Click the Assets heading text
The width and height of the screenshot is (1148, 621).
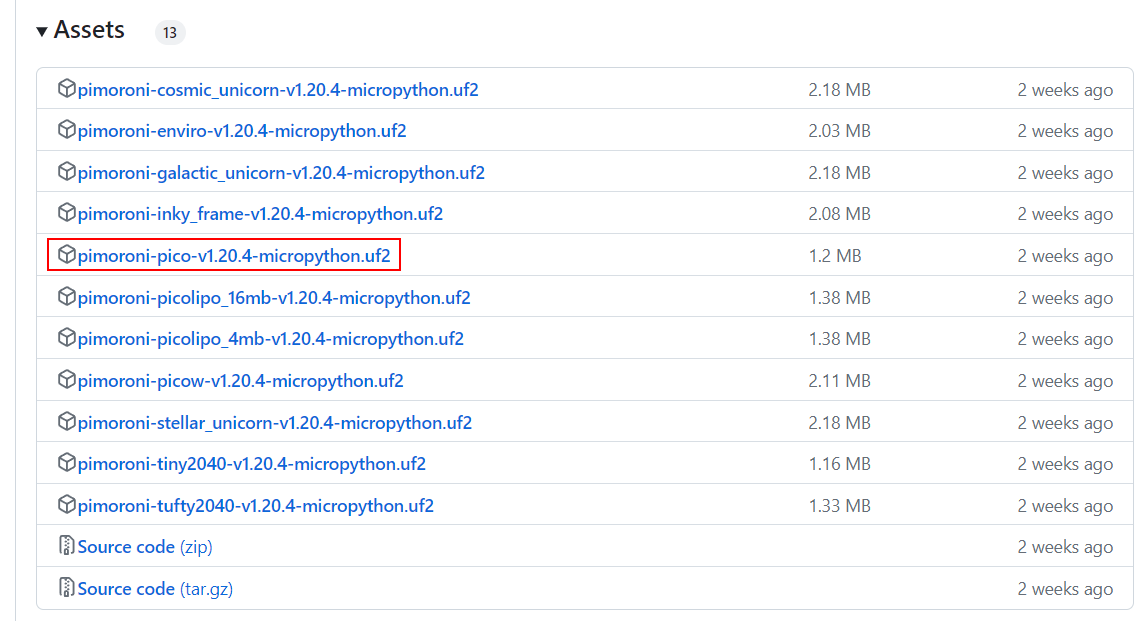pos(89,30)
